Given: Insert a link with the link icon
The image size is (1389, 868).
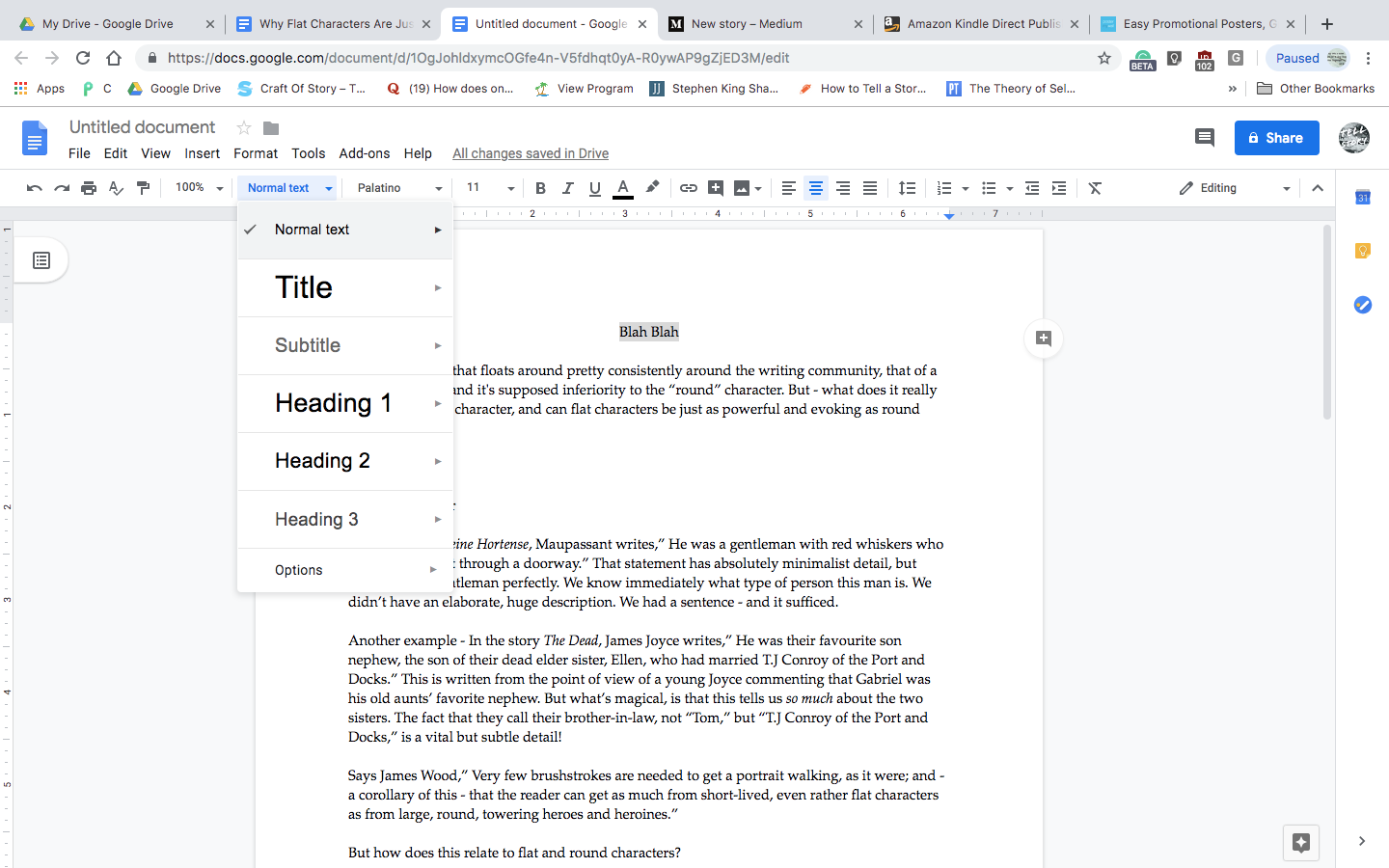Looking at the screenshot, I should tap(688, 188).
